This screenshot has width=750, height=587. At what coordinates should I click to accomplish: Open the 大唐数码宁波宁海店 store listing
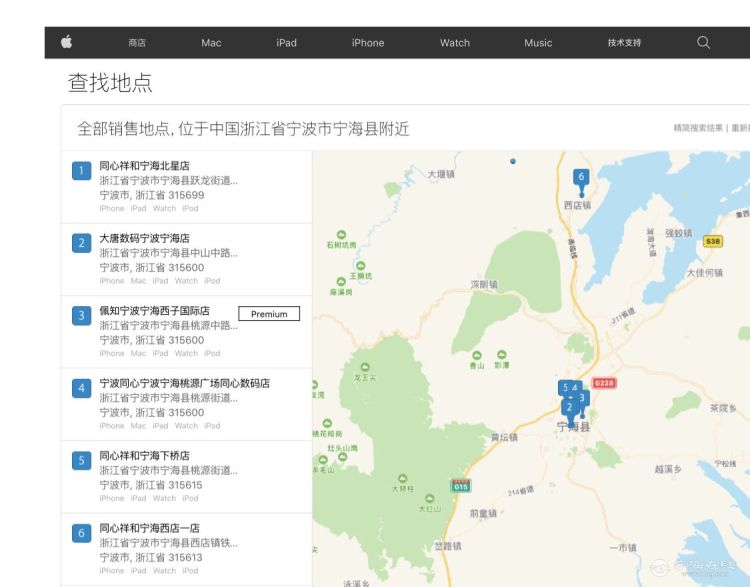click(187, 259)
